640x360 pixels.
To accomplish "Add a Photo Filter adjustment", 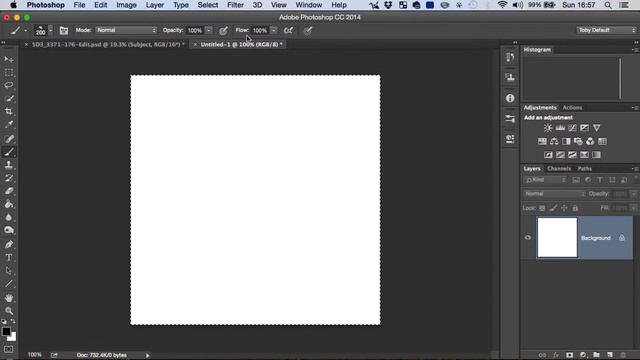I will pos(578,141).
